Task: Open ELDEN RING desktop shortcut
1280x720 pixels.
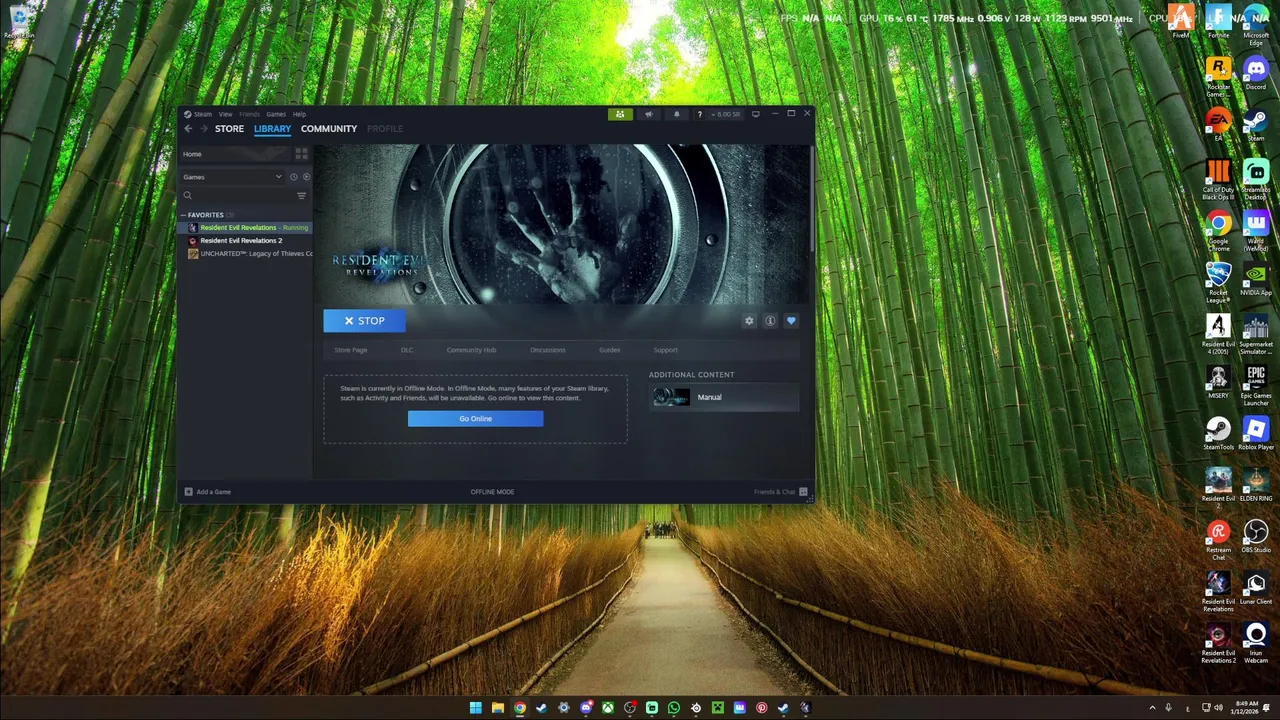Action: click(x=1255, y=486)
